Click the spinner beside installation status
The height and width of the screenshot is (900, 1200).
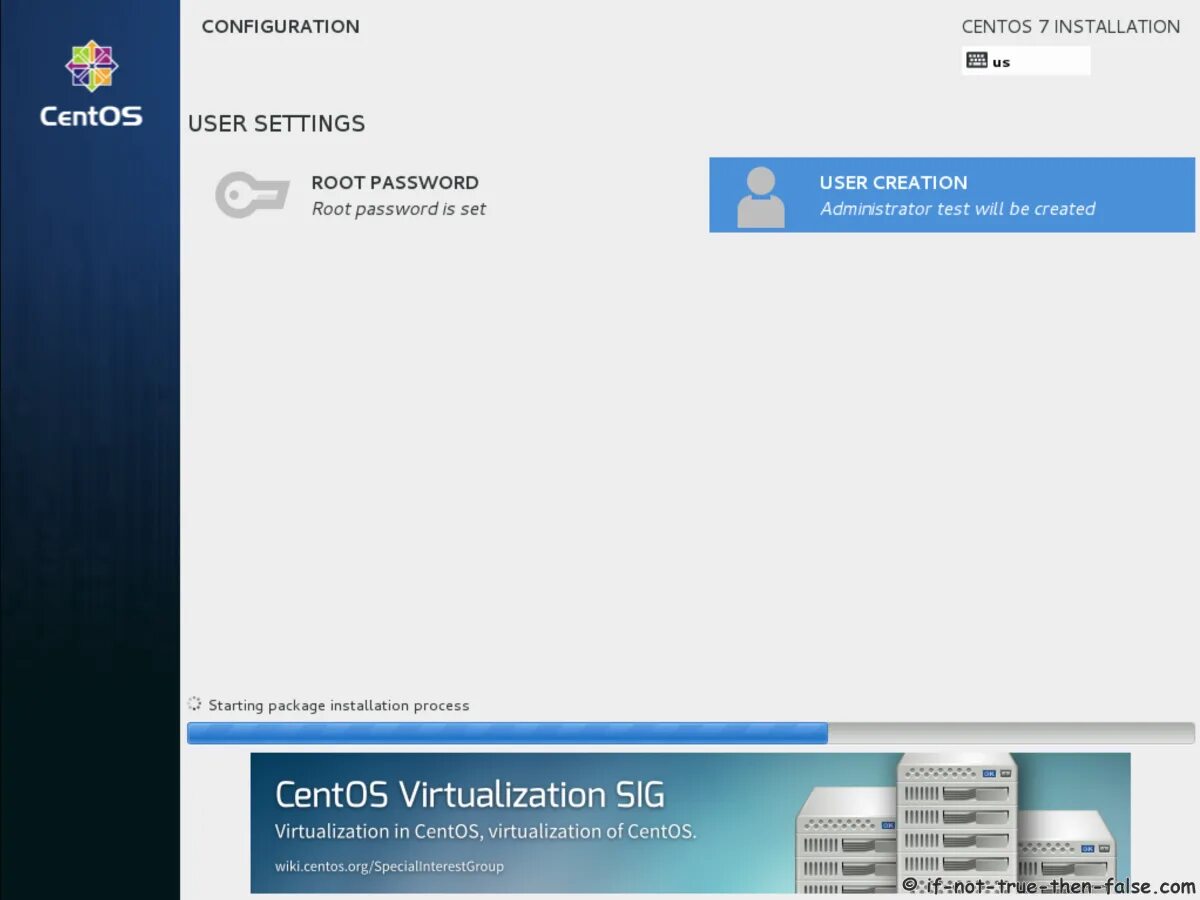pos(195,705)
